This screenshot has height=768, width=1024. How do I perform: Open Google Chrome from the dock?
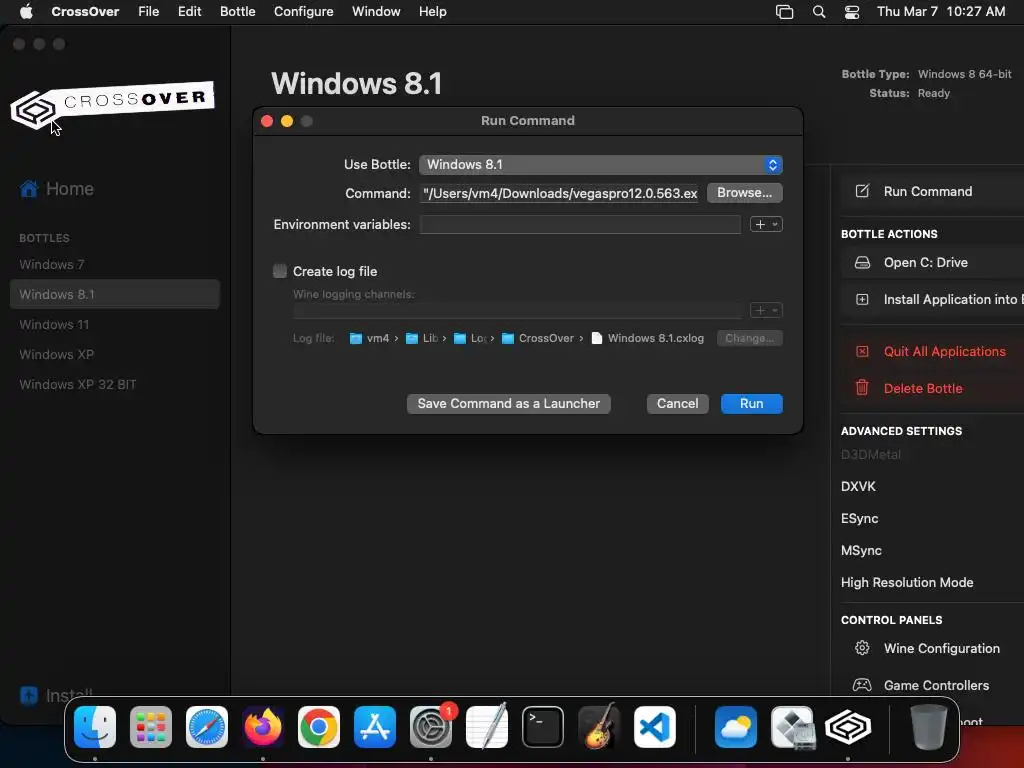(x=319, y=727)
